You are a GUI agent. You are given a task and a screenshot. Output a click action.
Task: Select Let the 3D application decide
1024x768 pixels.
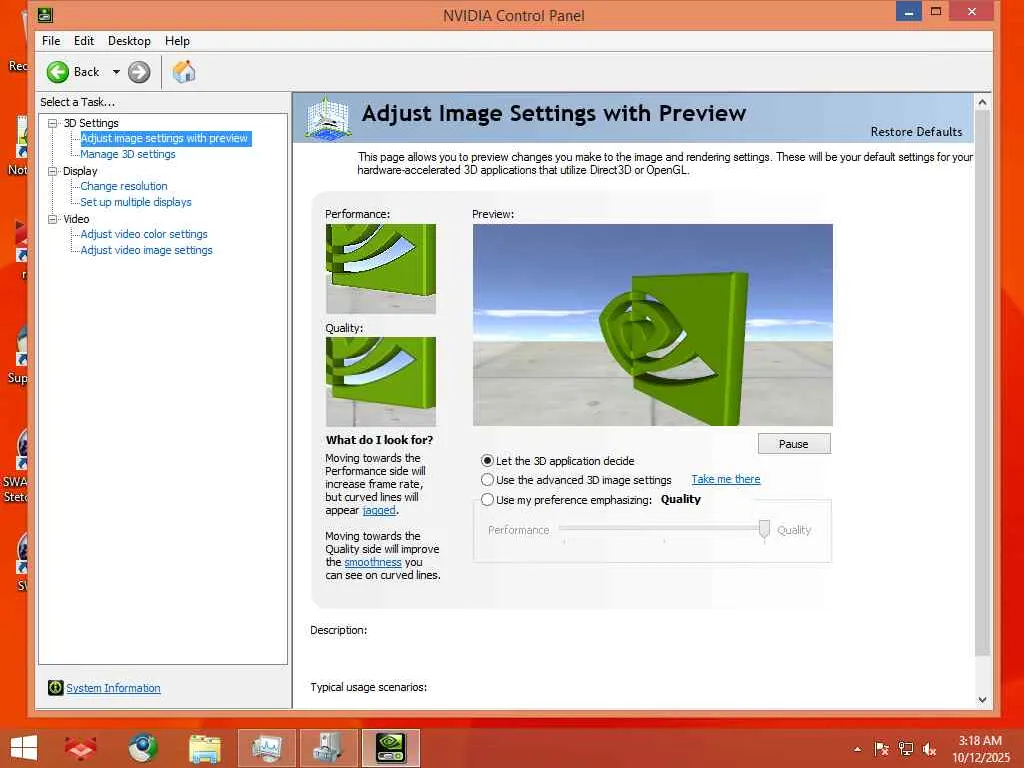point(487,460)
